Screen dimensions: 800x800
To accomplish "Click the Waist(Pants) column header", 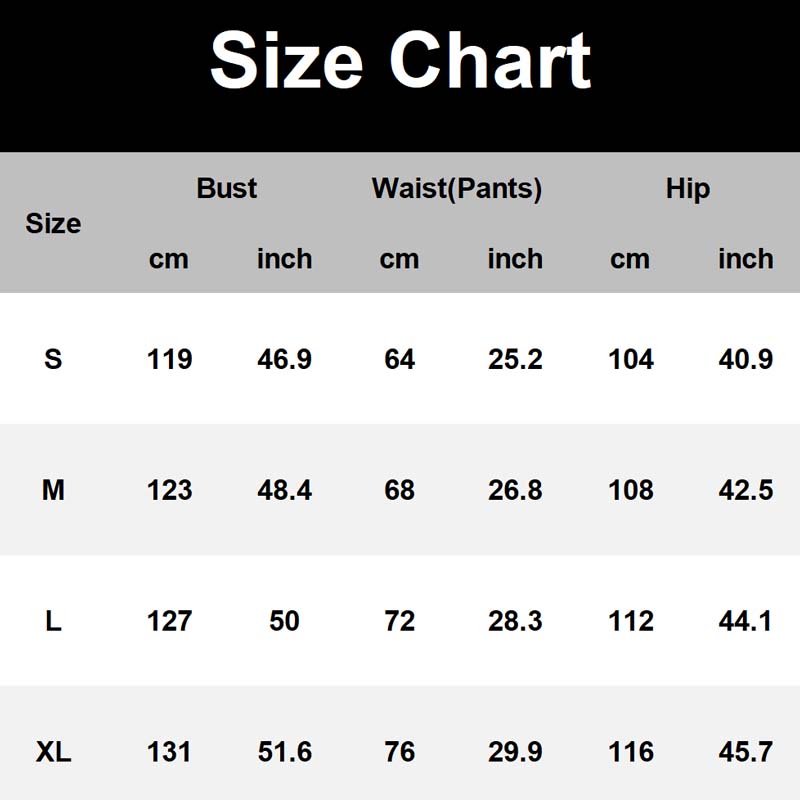I will click(457, 188).
